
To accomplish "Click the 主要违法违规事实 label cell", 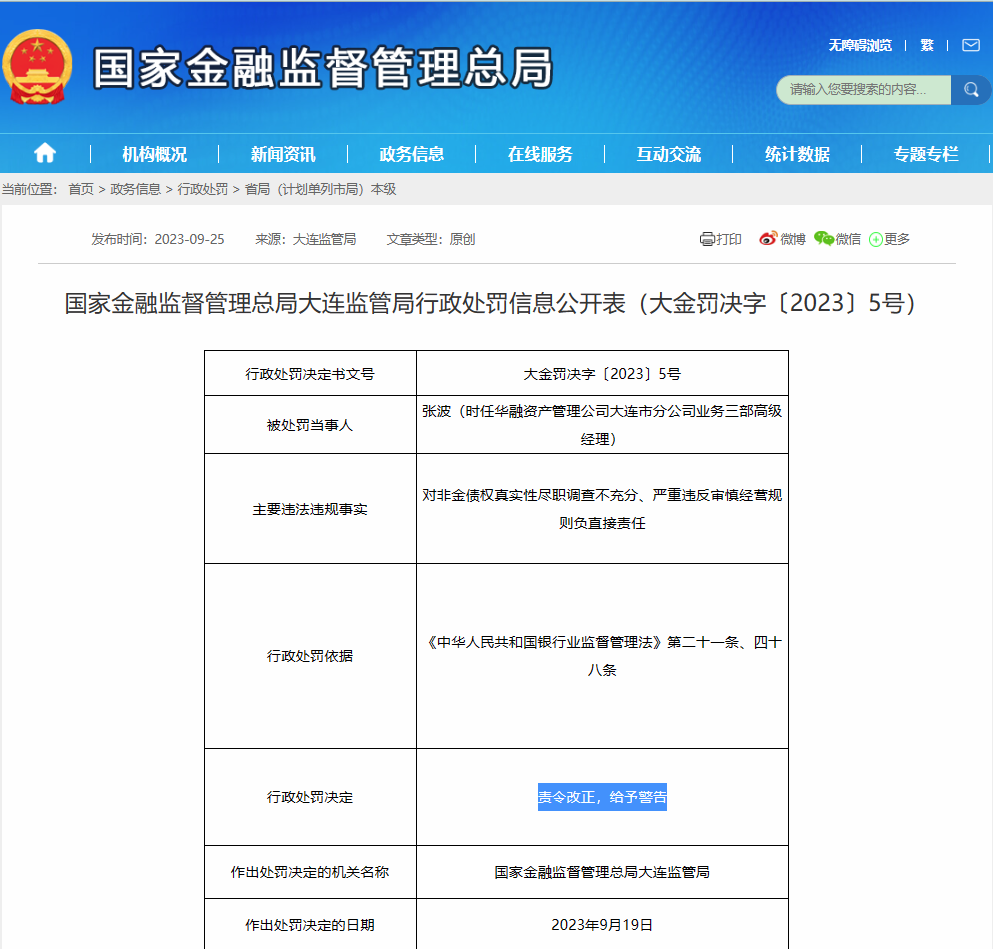I will 310,509.
